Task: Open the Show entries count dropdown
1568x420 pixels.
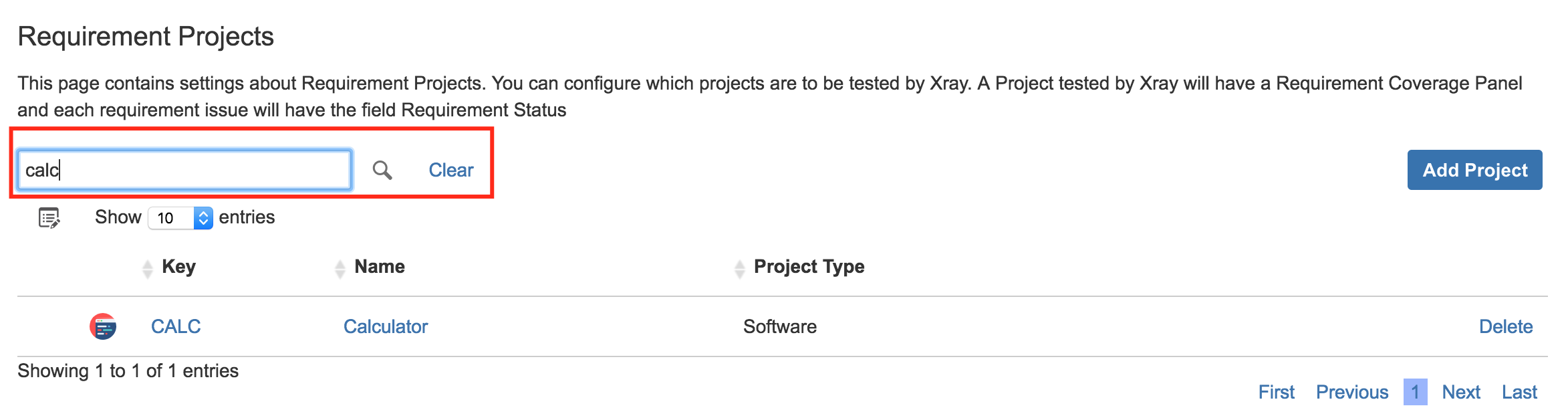Action: pyautogui.click(x=180, y=218)
